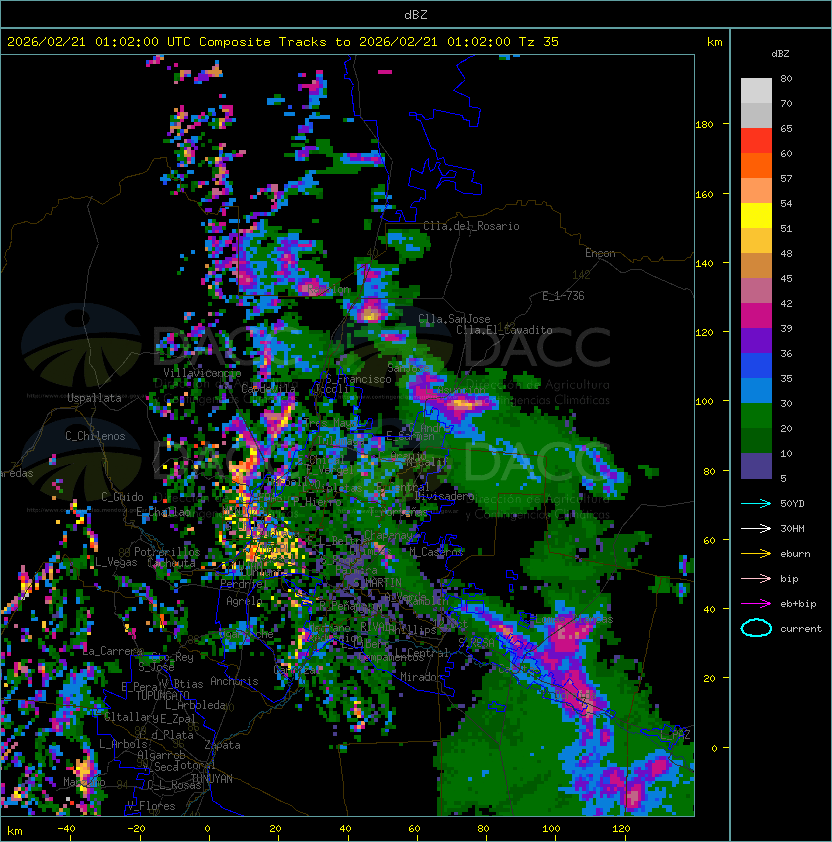Pick the purple 36–39 dBZ swatch
Viewport: 832px width, 842px height.
(x=756, y=340)
